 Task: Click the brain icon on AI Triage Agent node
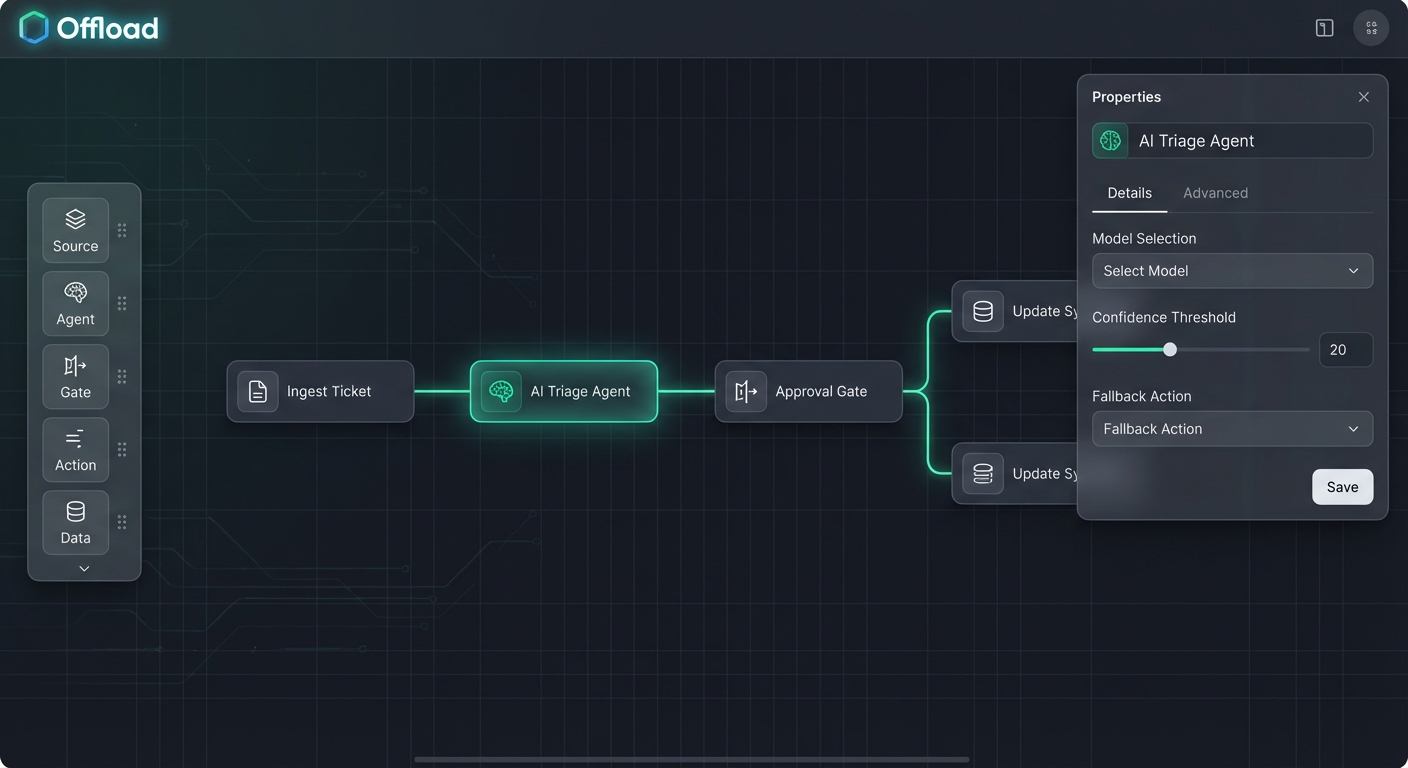click(501, 391)
